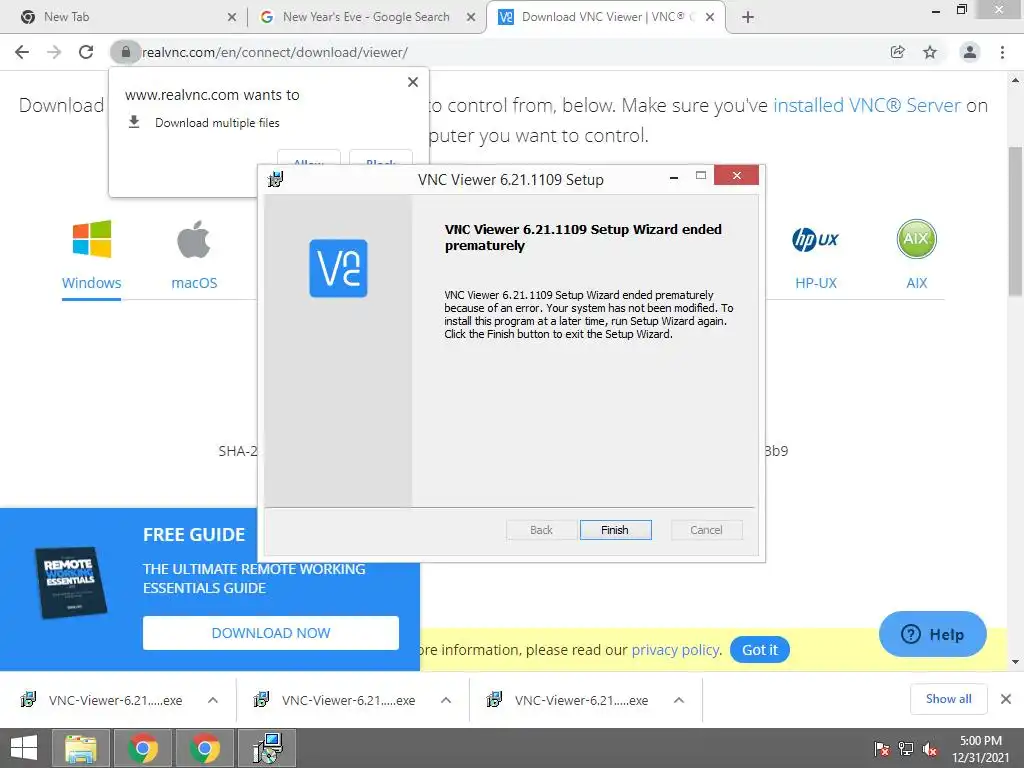Expand options for second VNC-Viewer download

tap(446, 700)
